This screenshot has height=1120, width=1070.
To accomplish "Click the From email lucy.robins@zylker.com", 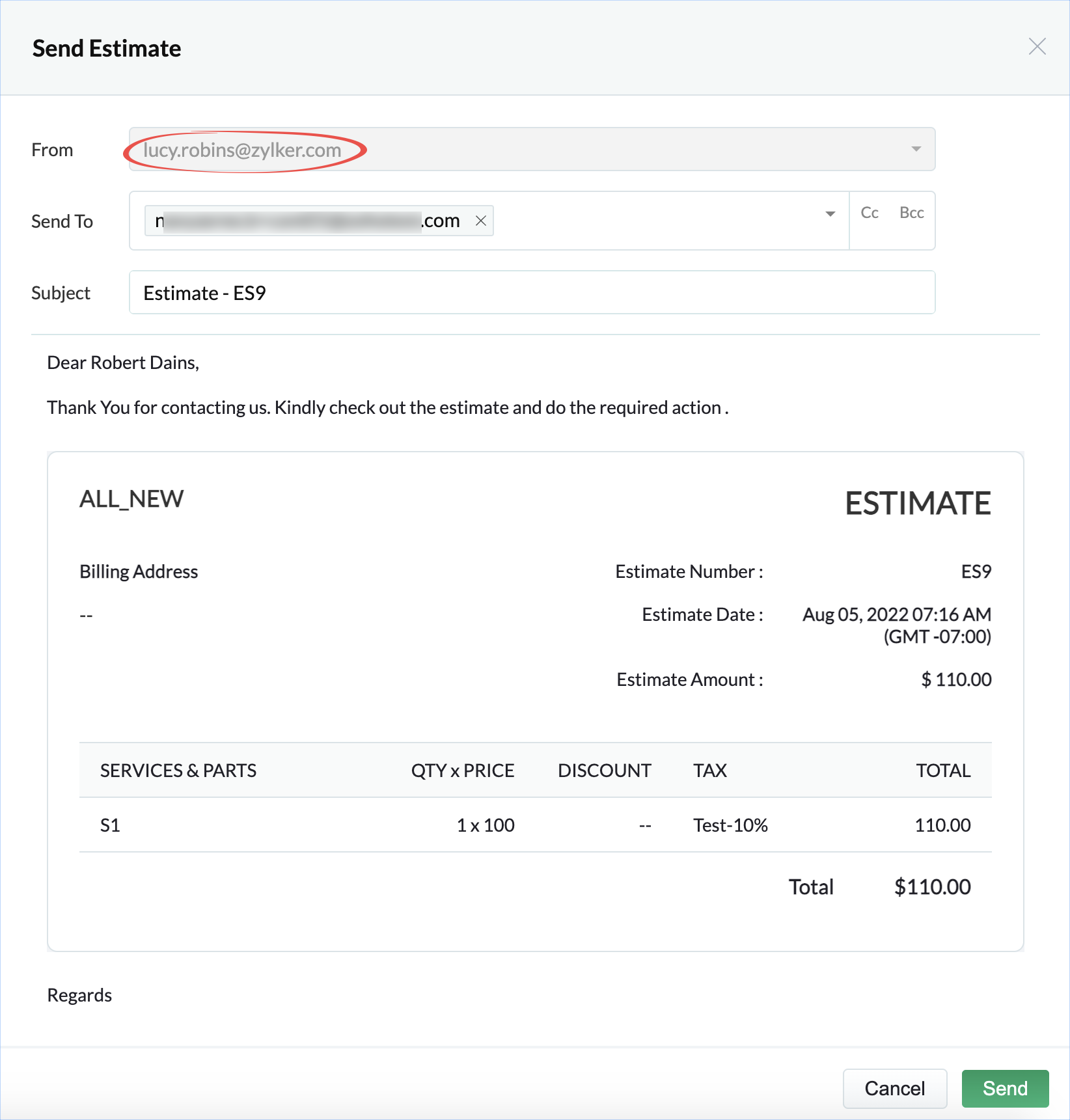I will 242,150.
